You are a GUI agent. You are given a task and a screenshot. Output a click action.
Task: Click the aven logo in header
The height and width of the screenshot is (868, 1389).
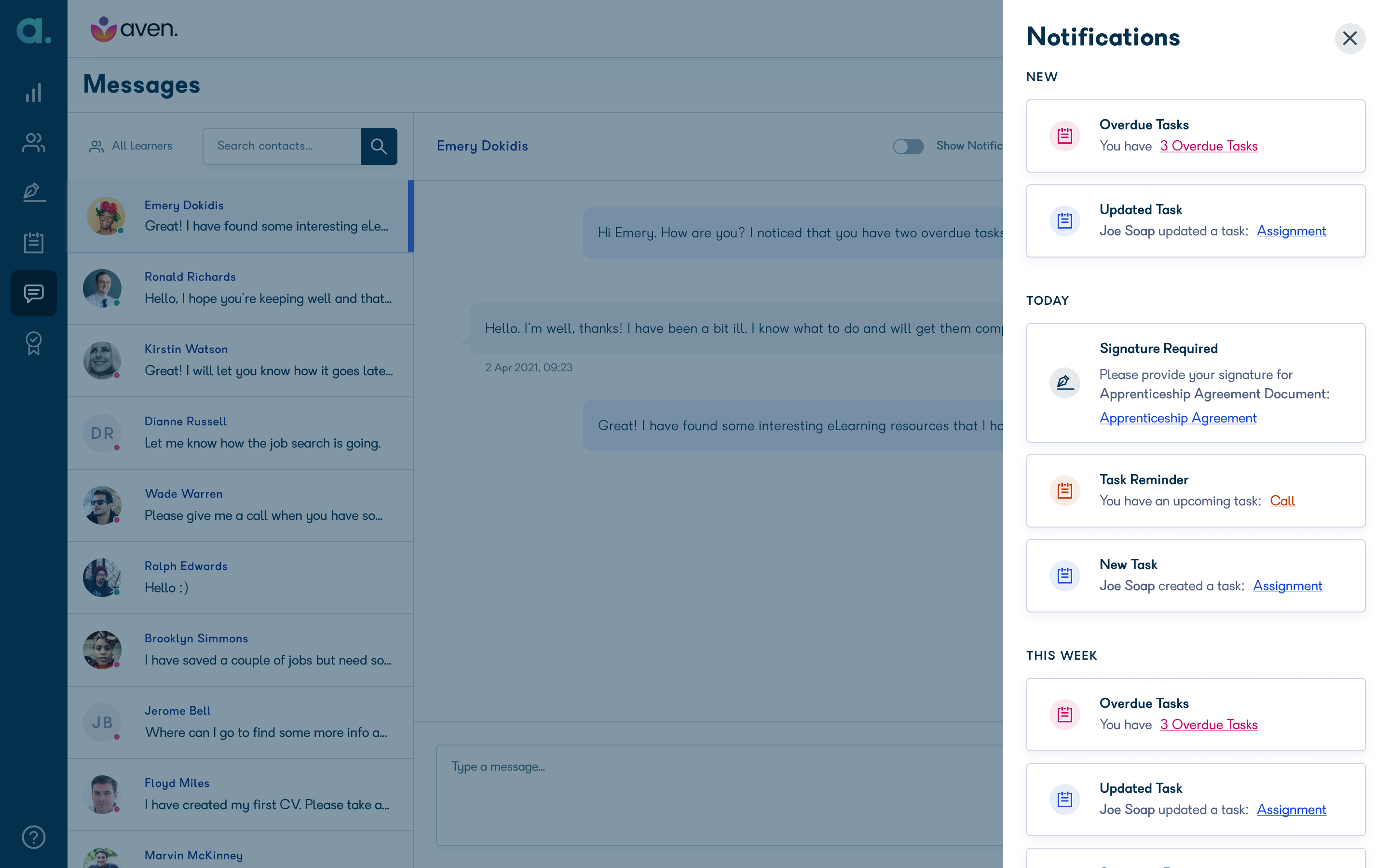(x=134, y=29)
